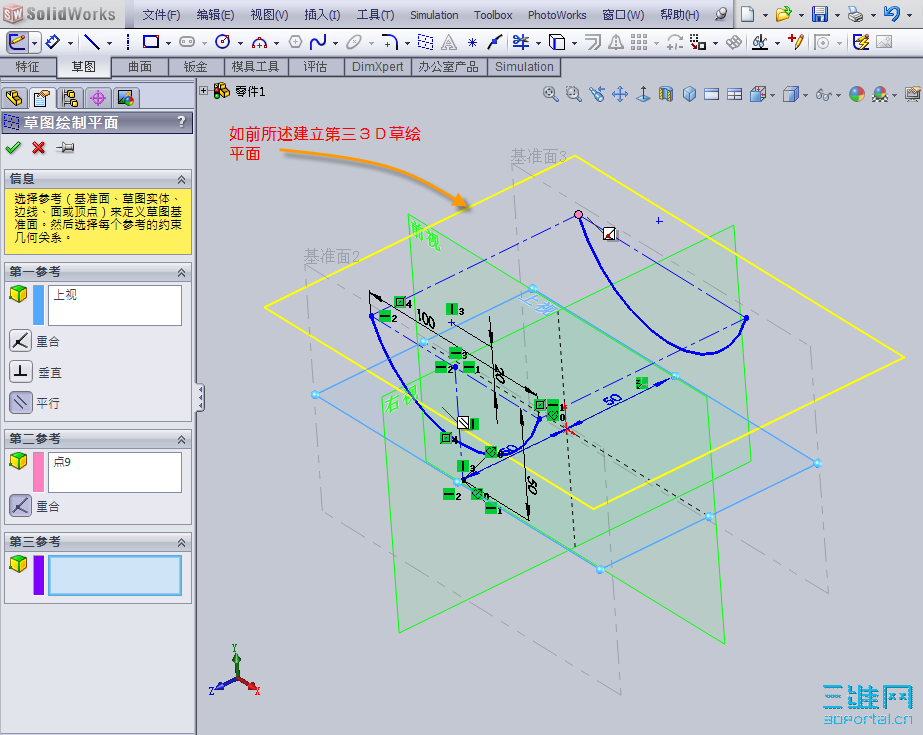Image resolution: width=923 pixels, height=735 pixels.
Task: Select the Centerpoint Arc tool
Action: (x=259, y=42)
